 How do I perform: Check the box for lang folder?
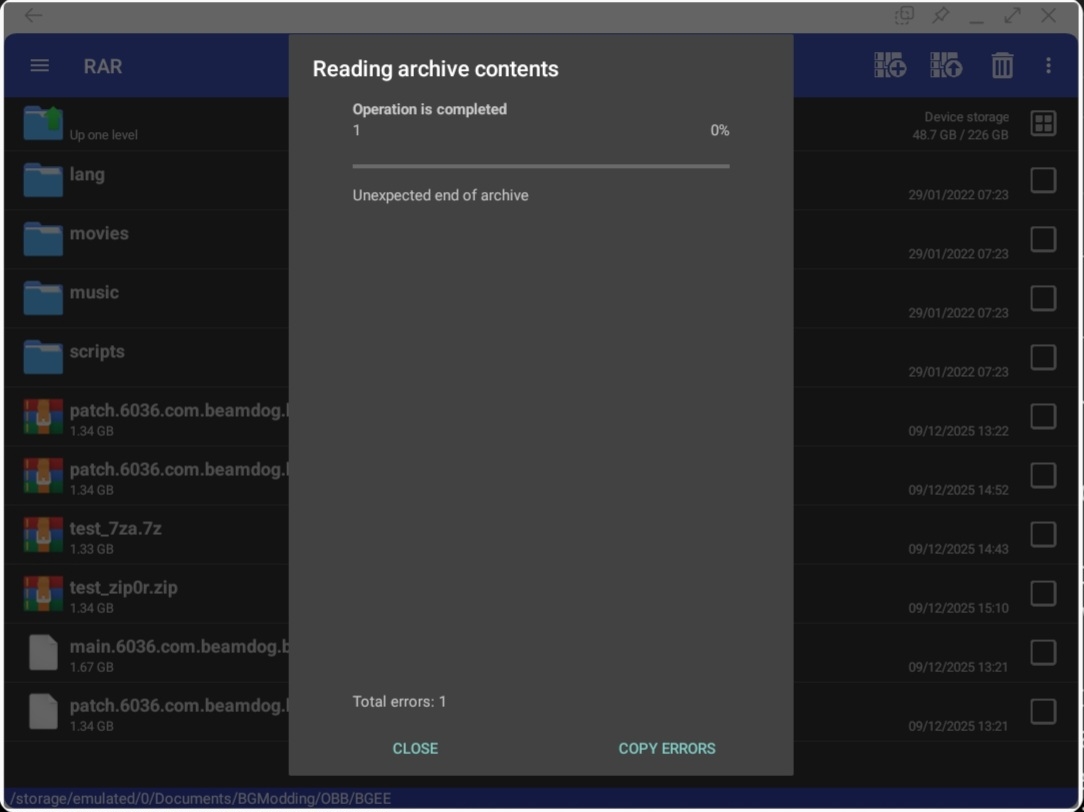(1043, 181)
